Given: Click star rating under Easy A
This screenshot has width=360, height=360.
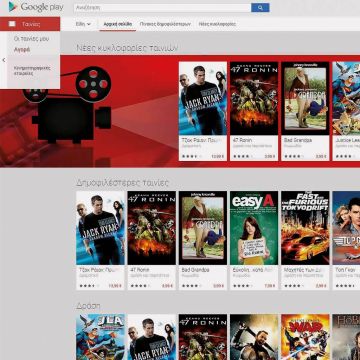Looking at the screenshot, I should click(x=243, y=286).
